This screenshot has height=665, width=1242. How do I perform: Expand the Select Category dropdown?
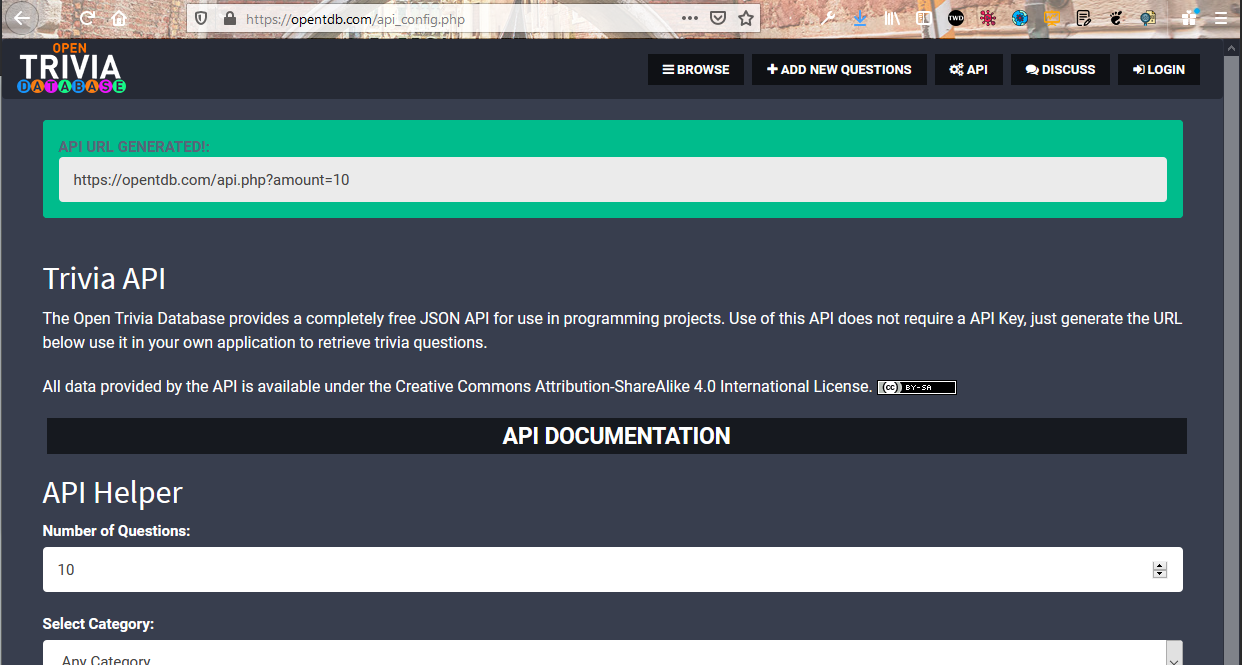[612, 653]
